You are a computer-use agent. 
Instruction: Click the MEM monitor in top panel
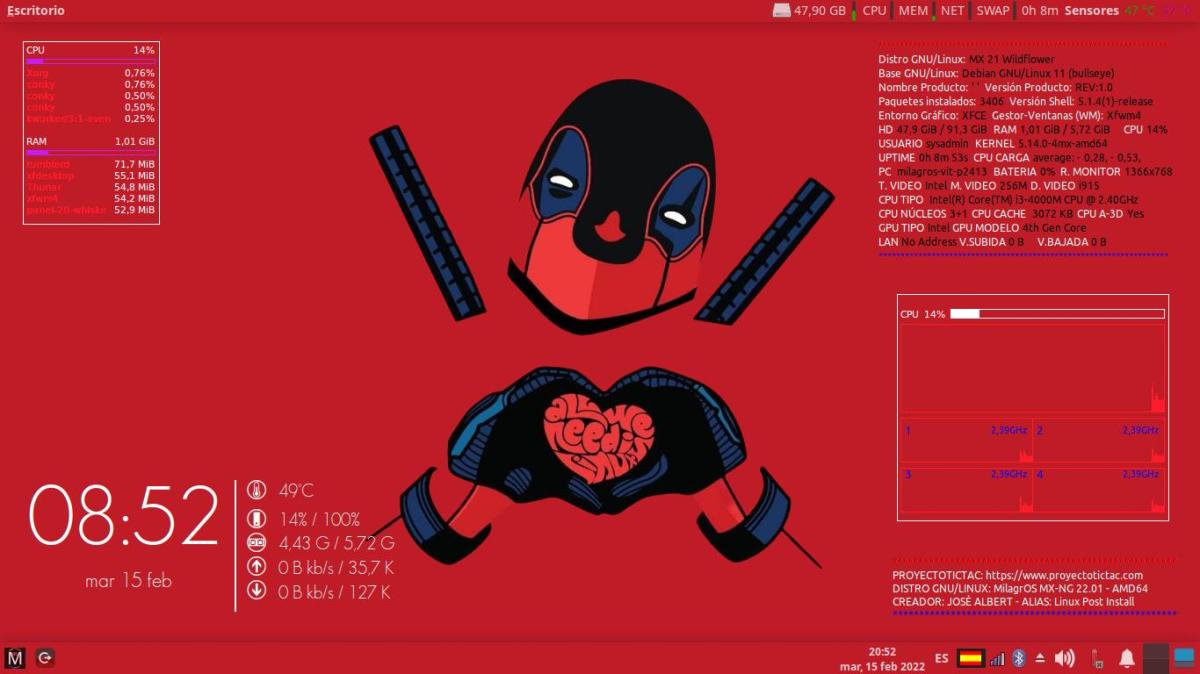tap(913, 11)
